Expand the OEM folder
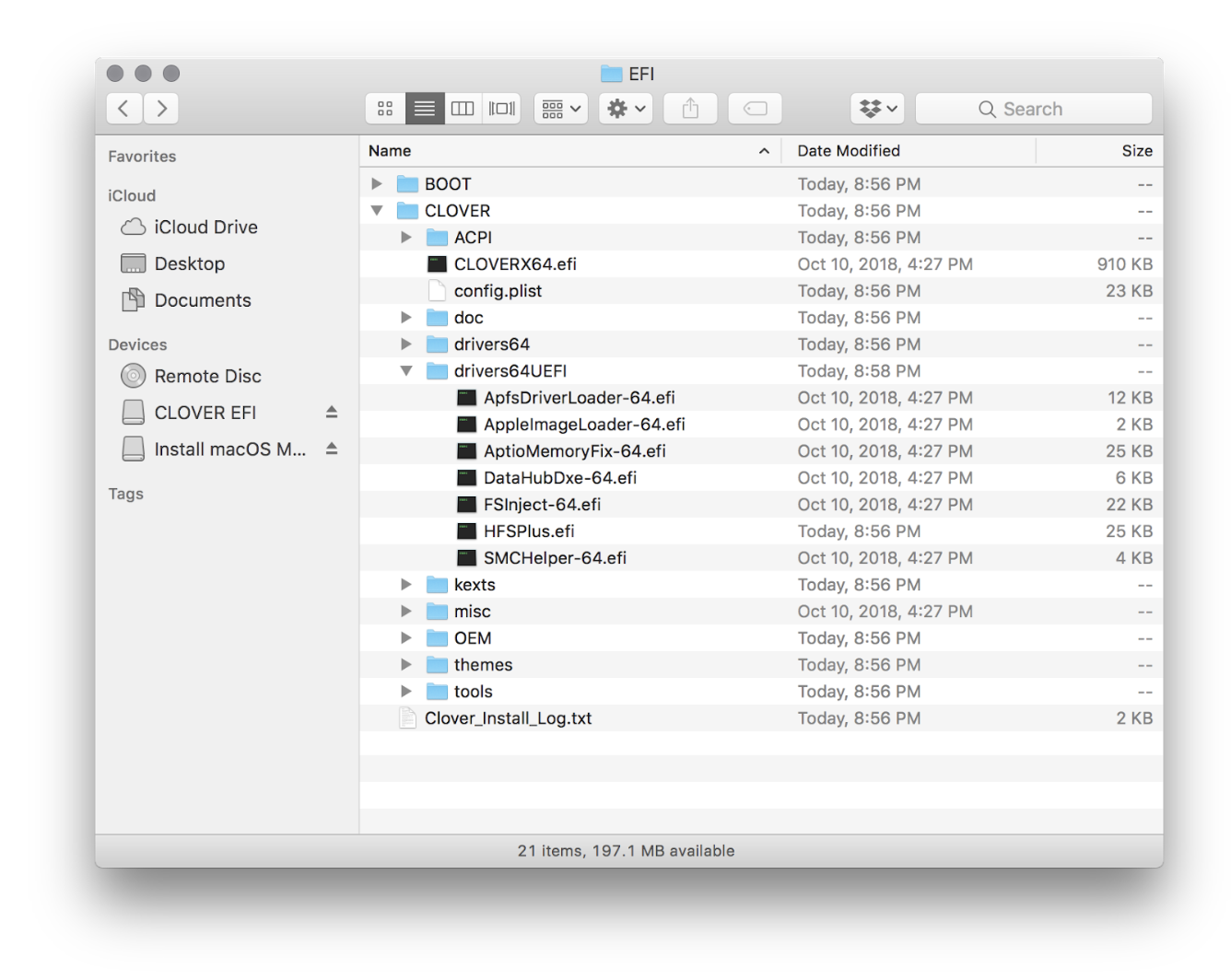Image resolution: width=1231 pixels, height=980 pixels. coord(405,638)
